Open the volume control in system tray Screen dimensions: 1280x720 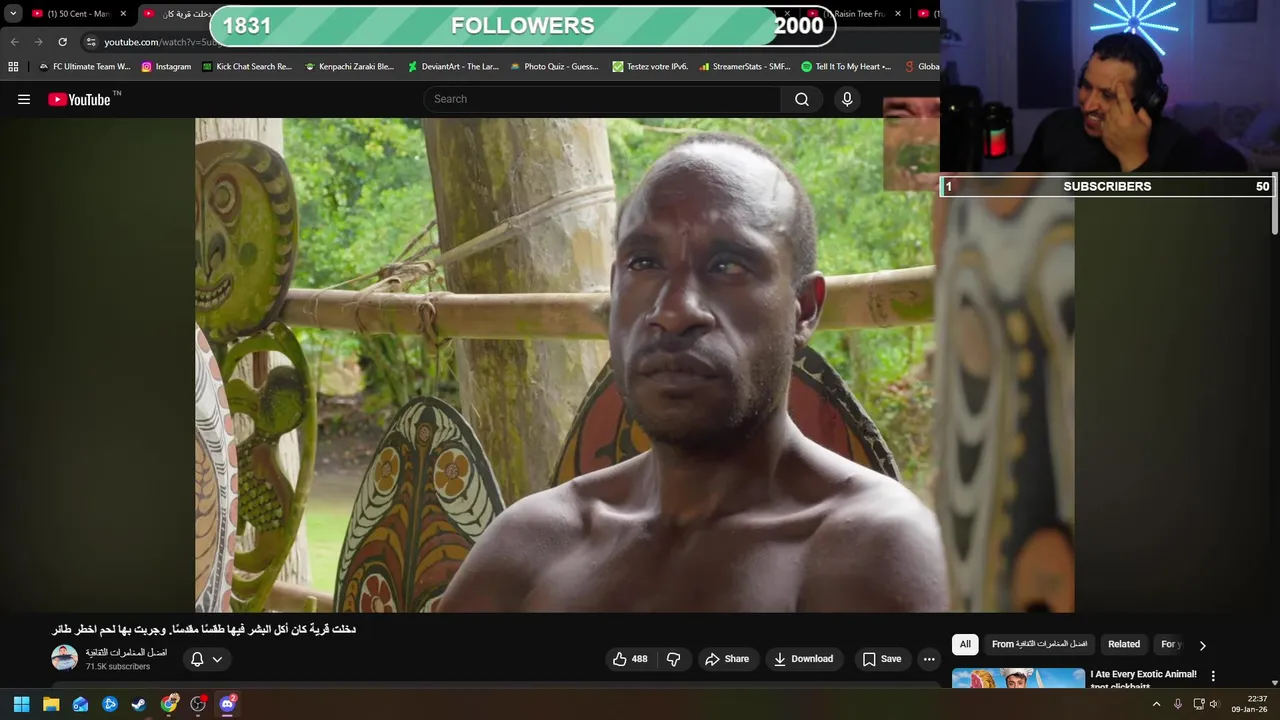[1215, 704]
